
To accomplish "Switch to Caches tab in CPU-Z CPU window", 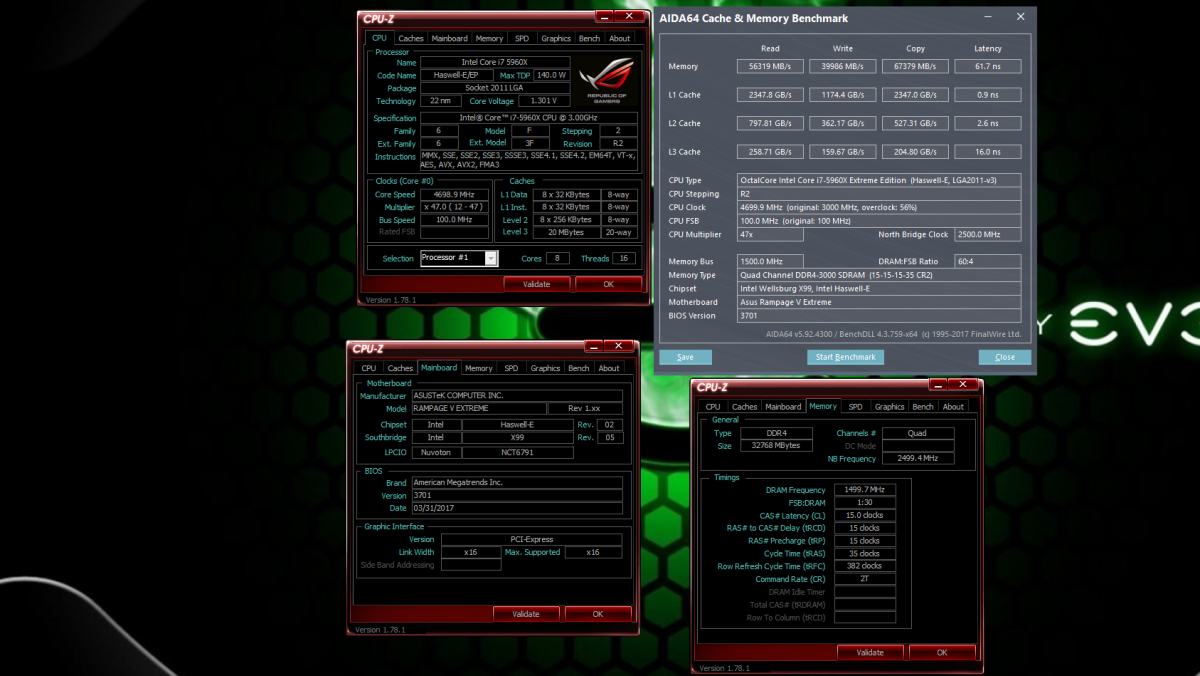I will click(x=411, y=38).
